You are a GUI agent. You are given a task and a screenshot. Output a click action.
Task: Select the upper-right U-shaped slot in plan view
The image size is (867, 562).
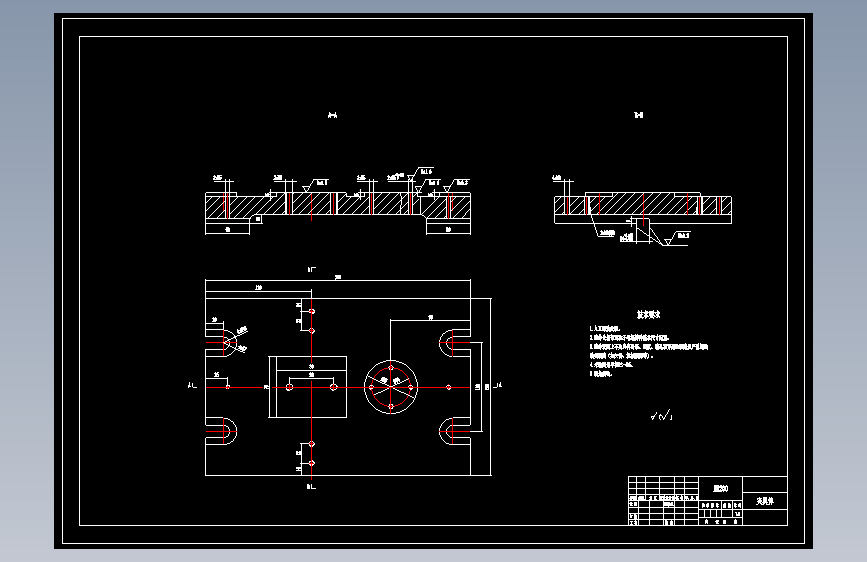(455, 343)
